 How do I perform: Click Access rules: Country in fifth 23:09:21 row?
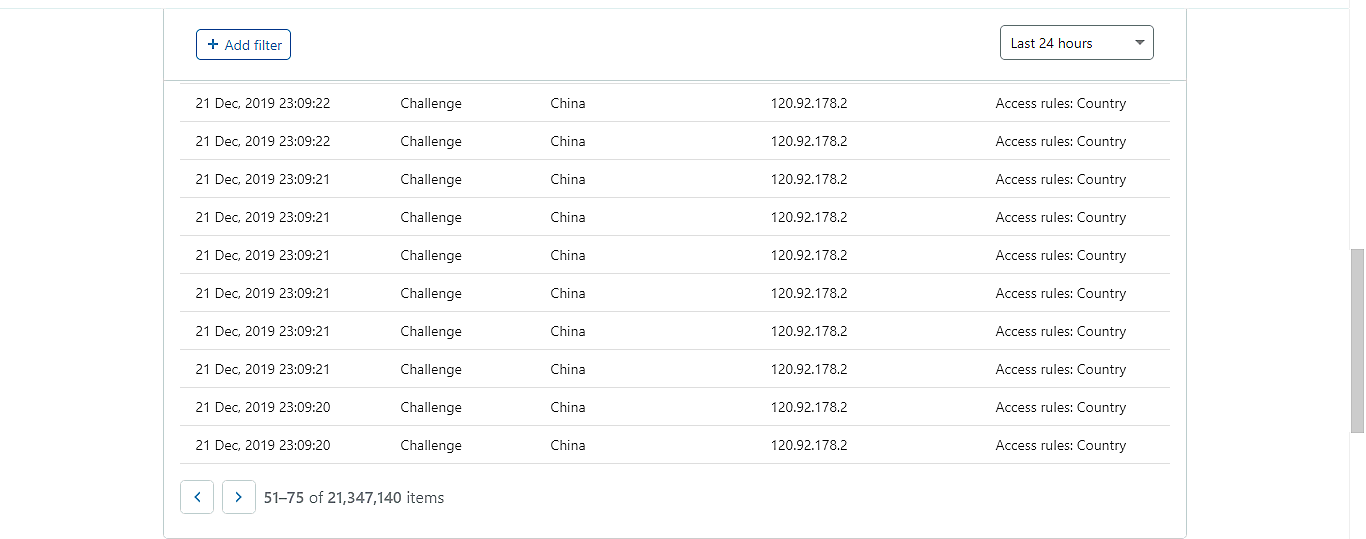1061,331
